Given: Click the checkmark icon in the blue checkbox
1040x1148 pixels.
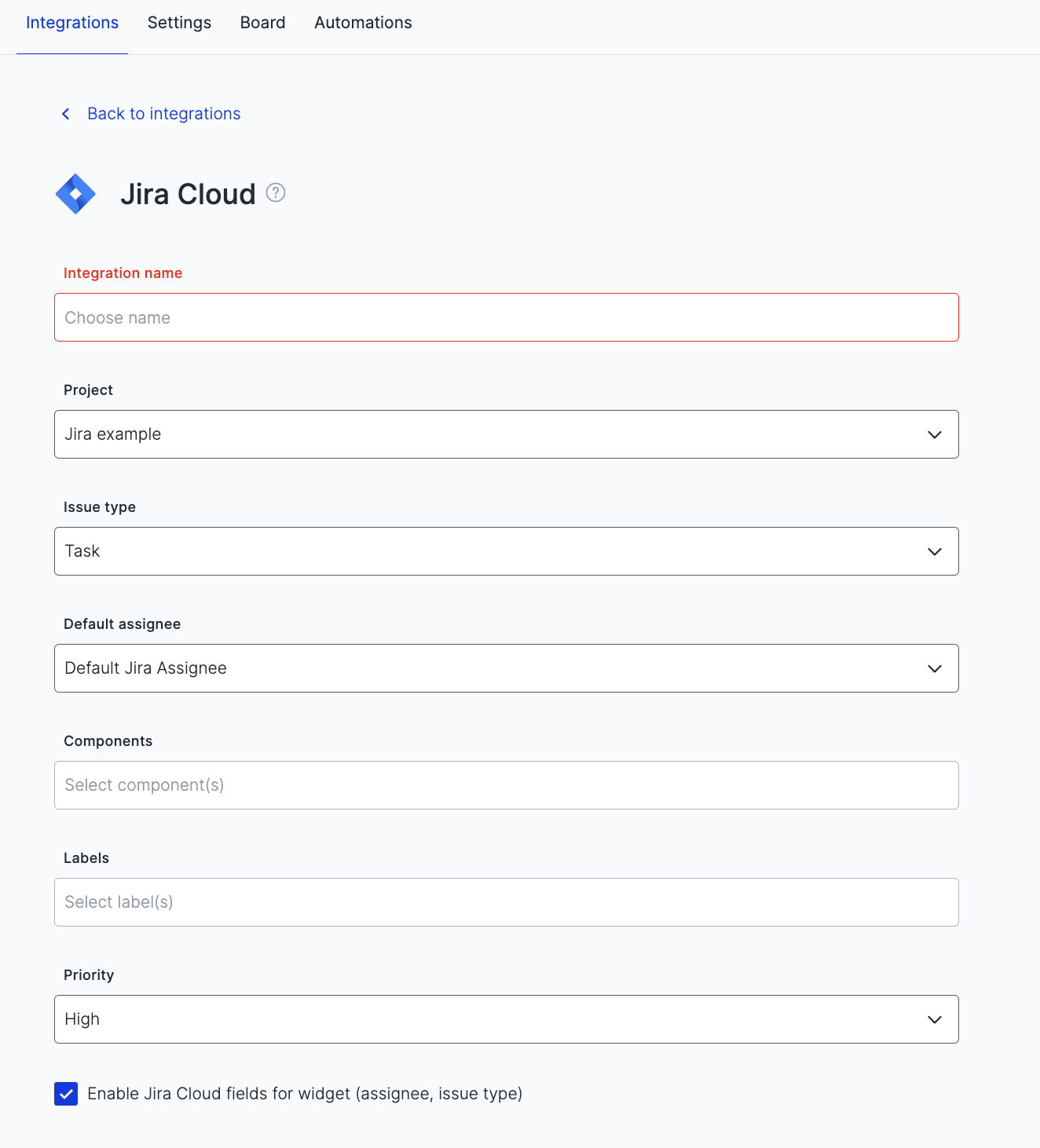Looking at the screenshot, I should [66, 1093].
